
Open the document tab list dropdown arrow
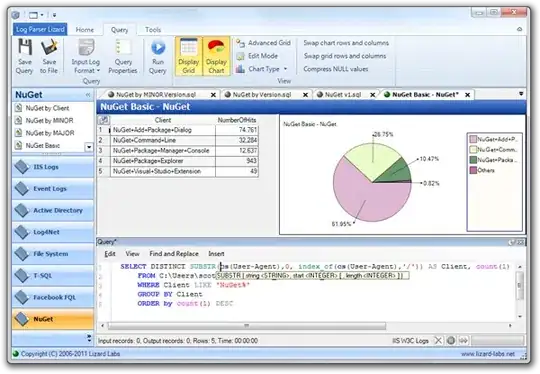click(521, 94)
